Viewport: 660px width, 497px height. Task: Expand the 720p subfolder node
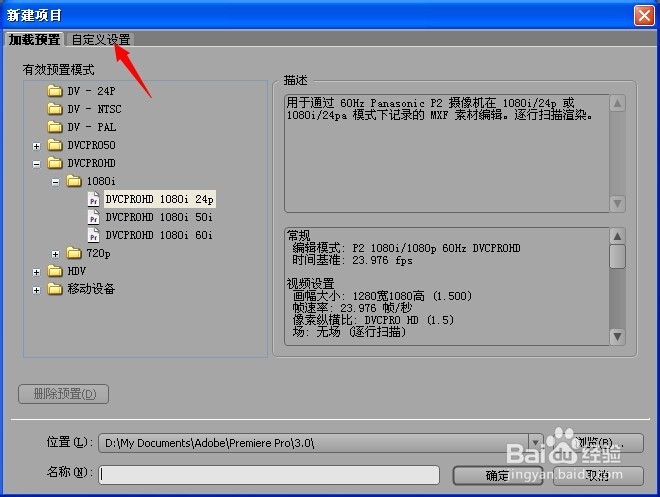coord(56,254)
